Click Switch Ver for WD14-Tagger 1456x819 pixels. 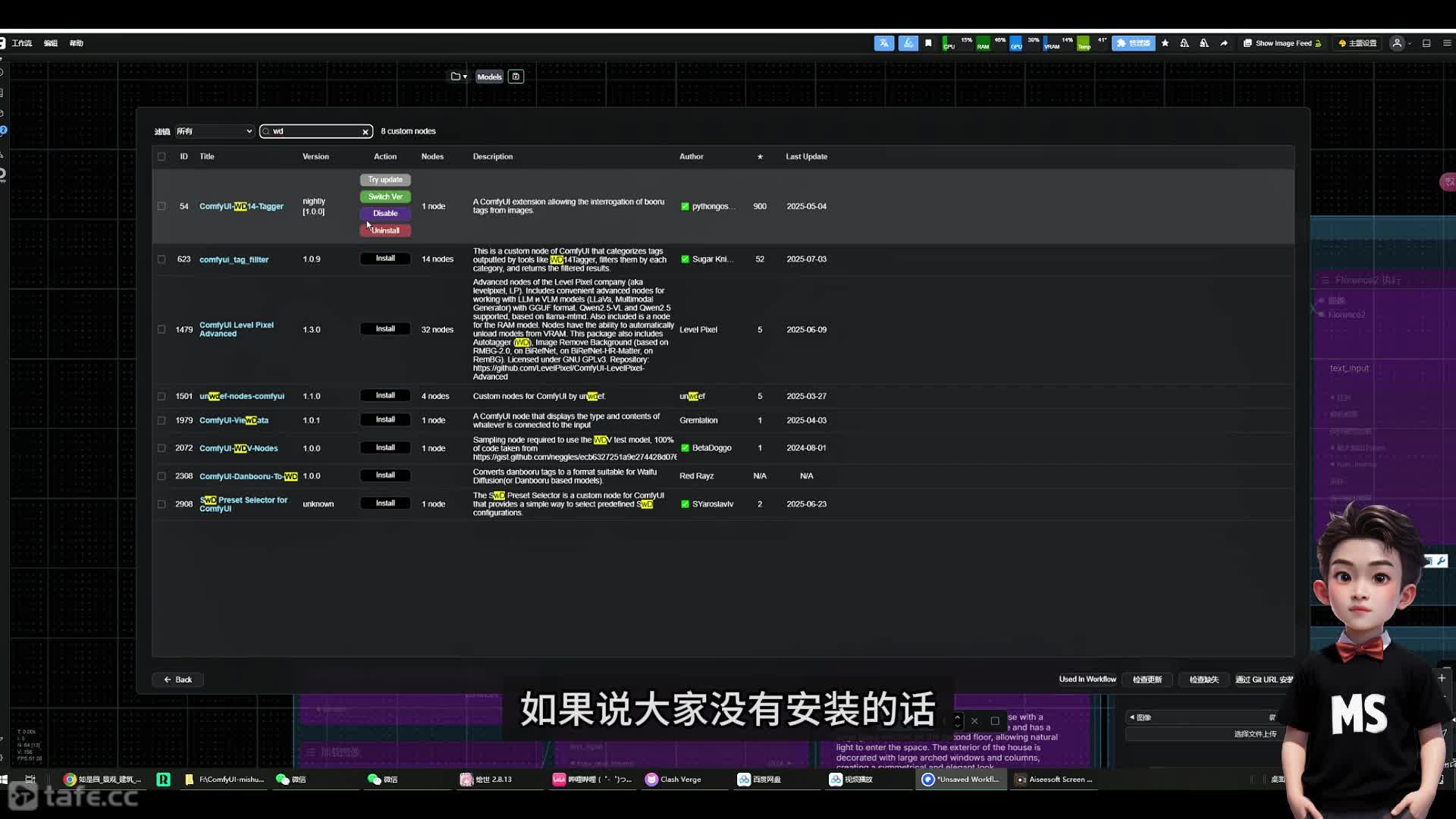(x=385, y=196)
